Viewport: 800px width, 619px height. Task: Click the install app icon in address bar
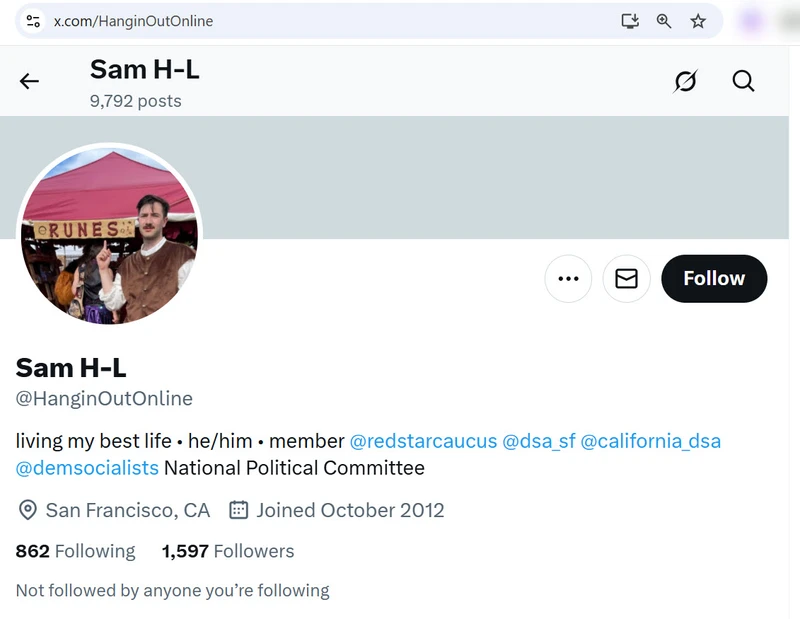click(630, 21)
